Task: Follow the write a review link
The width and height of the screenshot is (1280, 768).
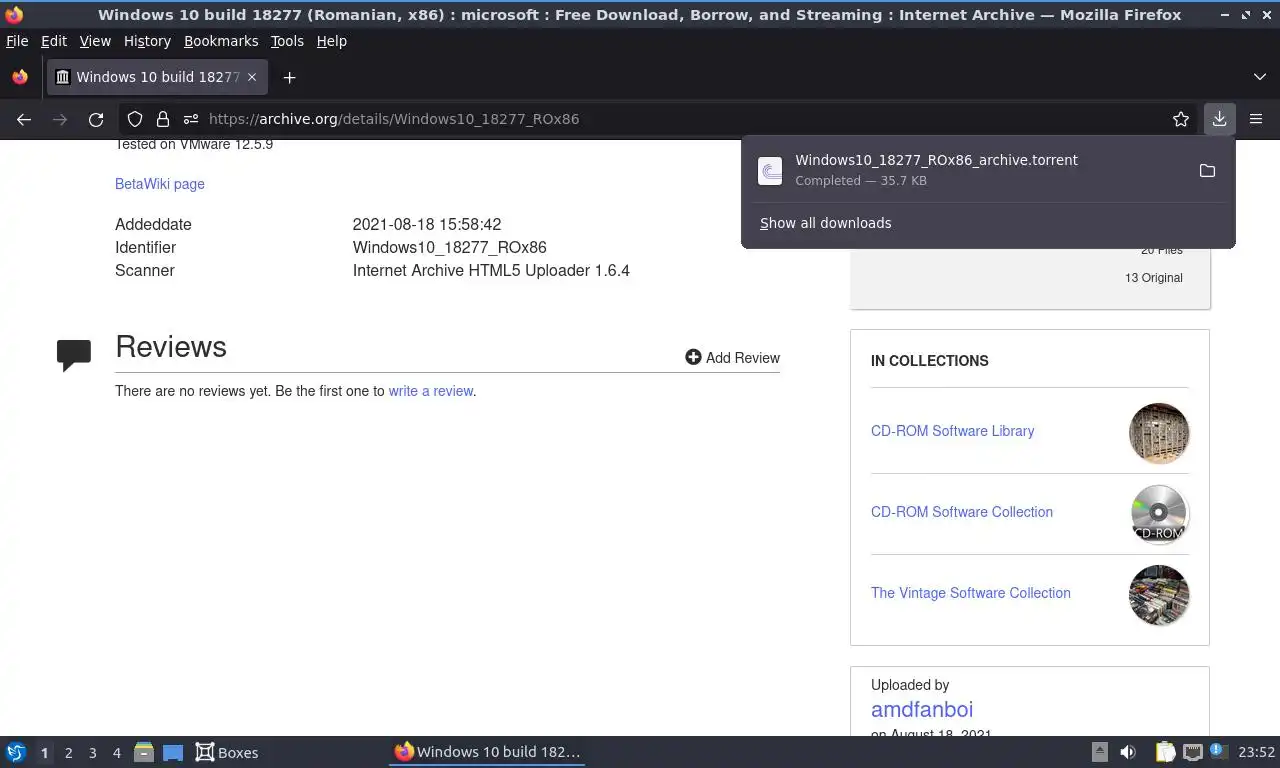Action: (x=431, y=391)
